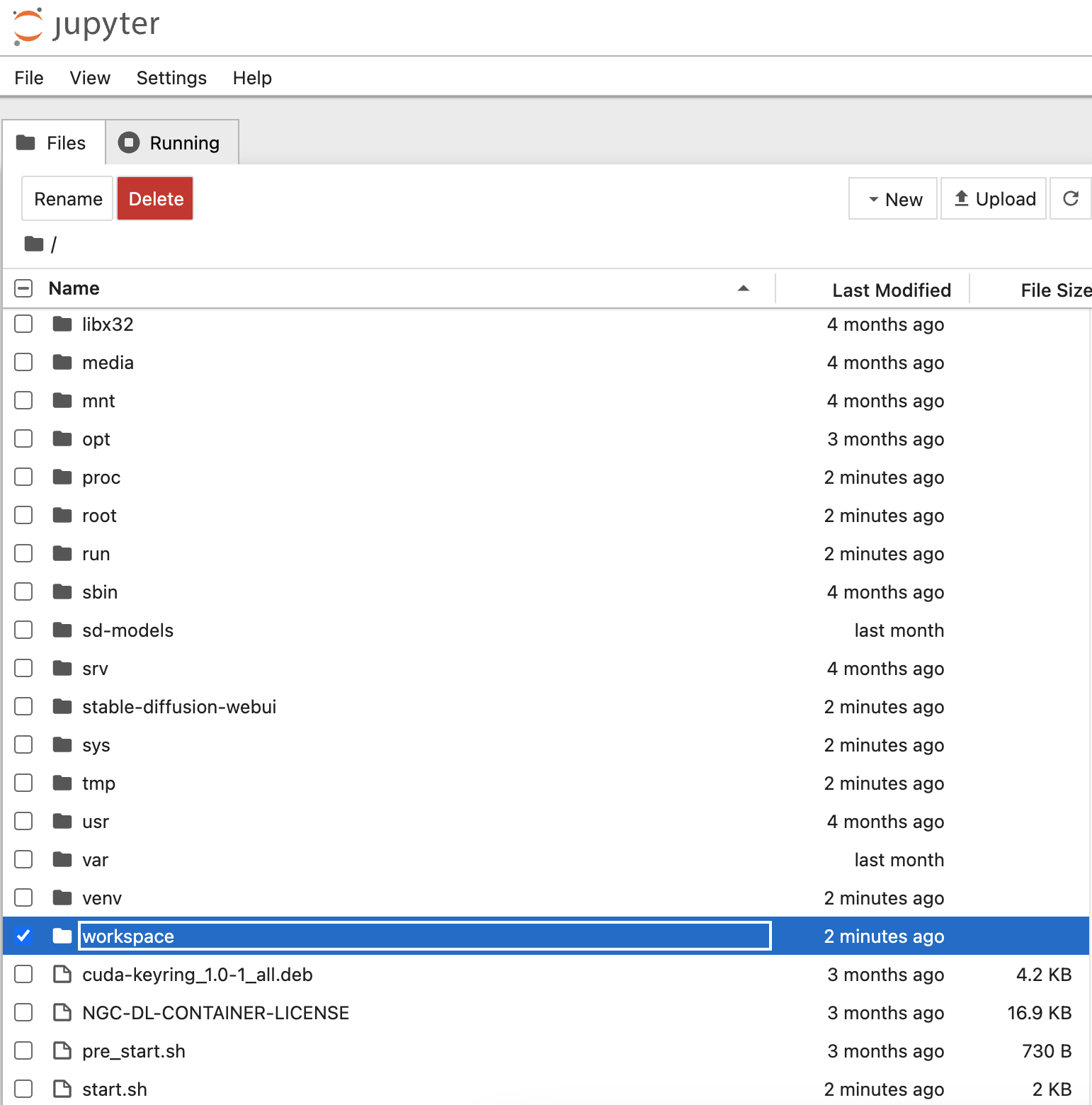1092x1105 pixels.
Task: Toggle the select-all checkbox in header
Action: click(x=23, y=288)
